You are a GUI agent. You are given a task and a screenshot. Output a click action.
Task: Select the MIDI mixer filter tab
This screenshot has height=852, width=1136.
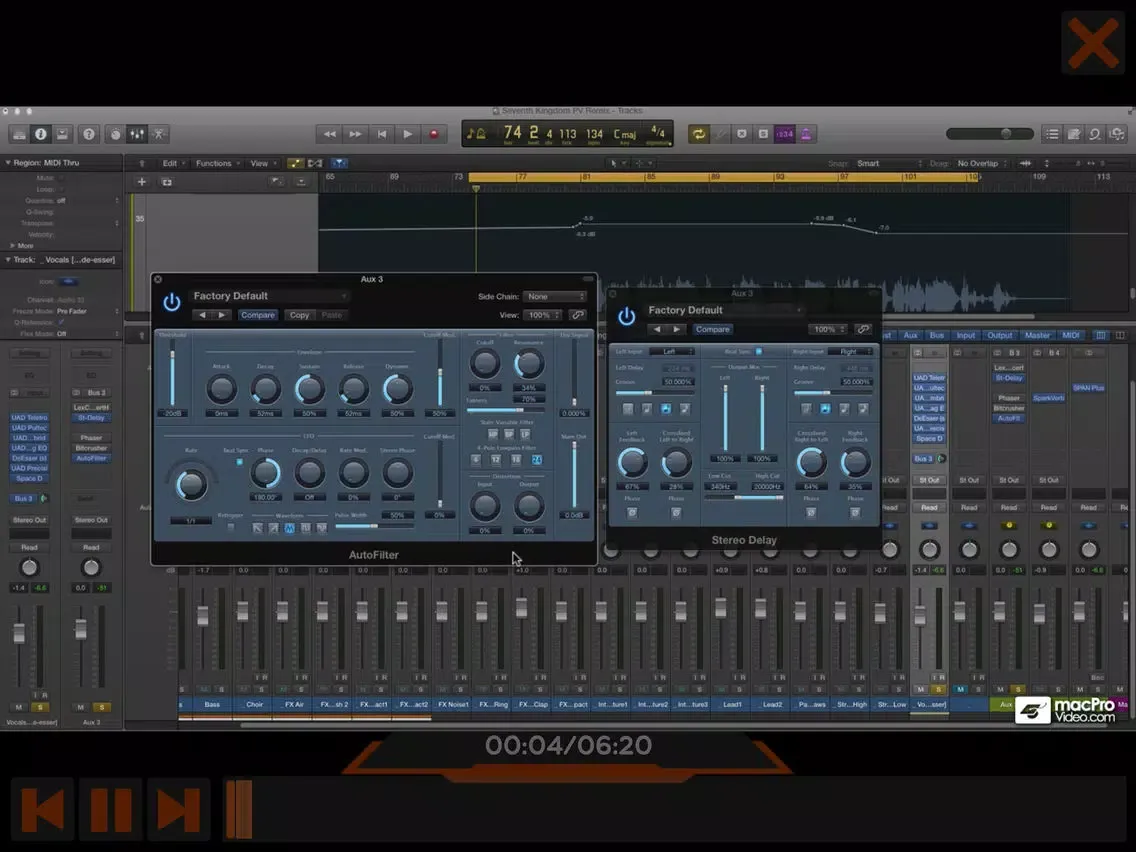pos(1071,335)
